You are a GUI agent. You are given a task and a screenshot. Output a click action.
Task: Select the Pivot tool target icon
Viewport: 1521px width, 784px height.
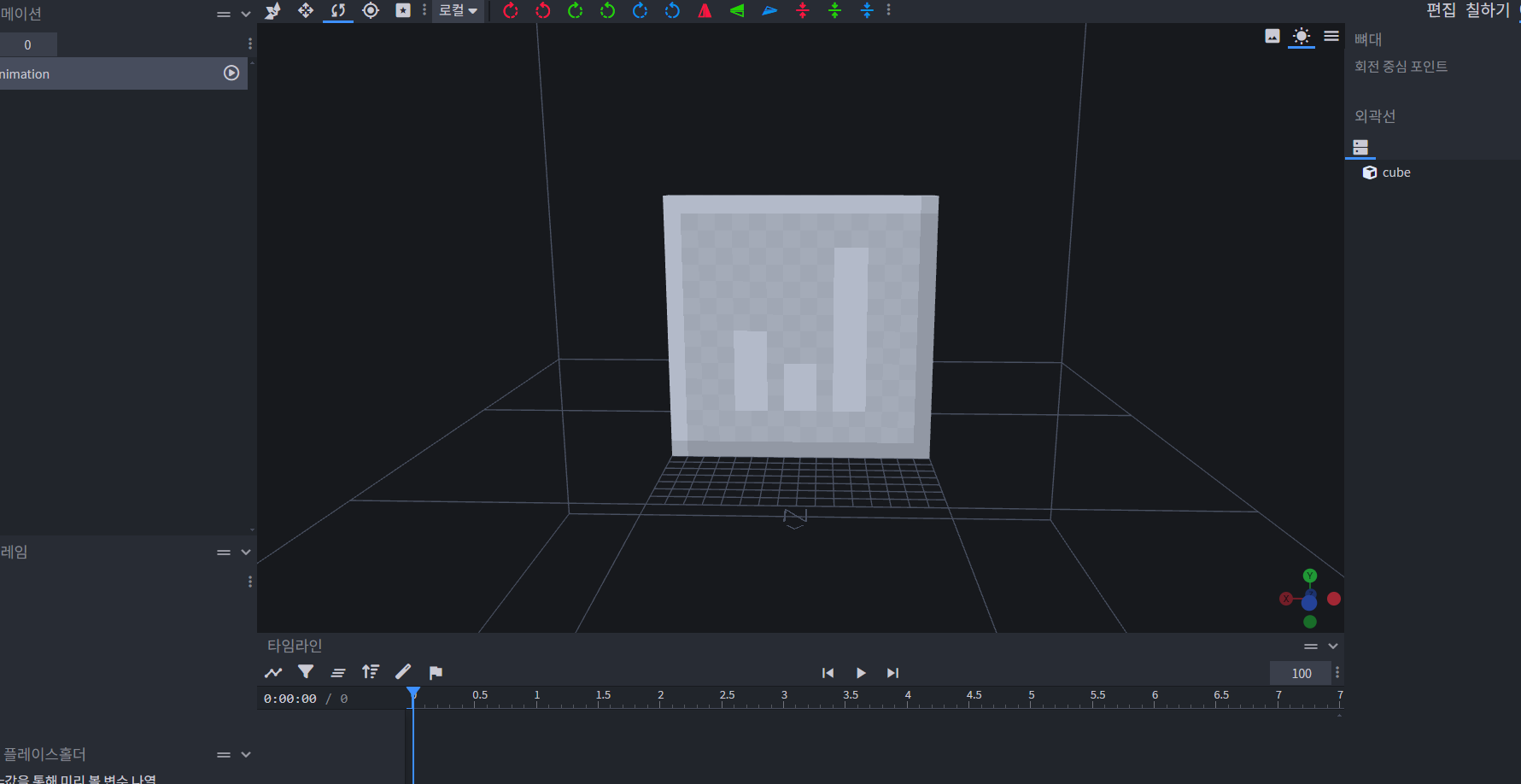pyautogui.click(x=371, y=10)
